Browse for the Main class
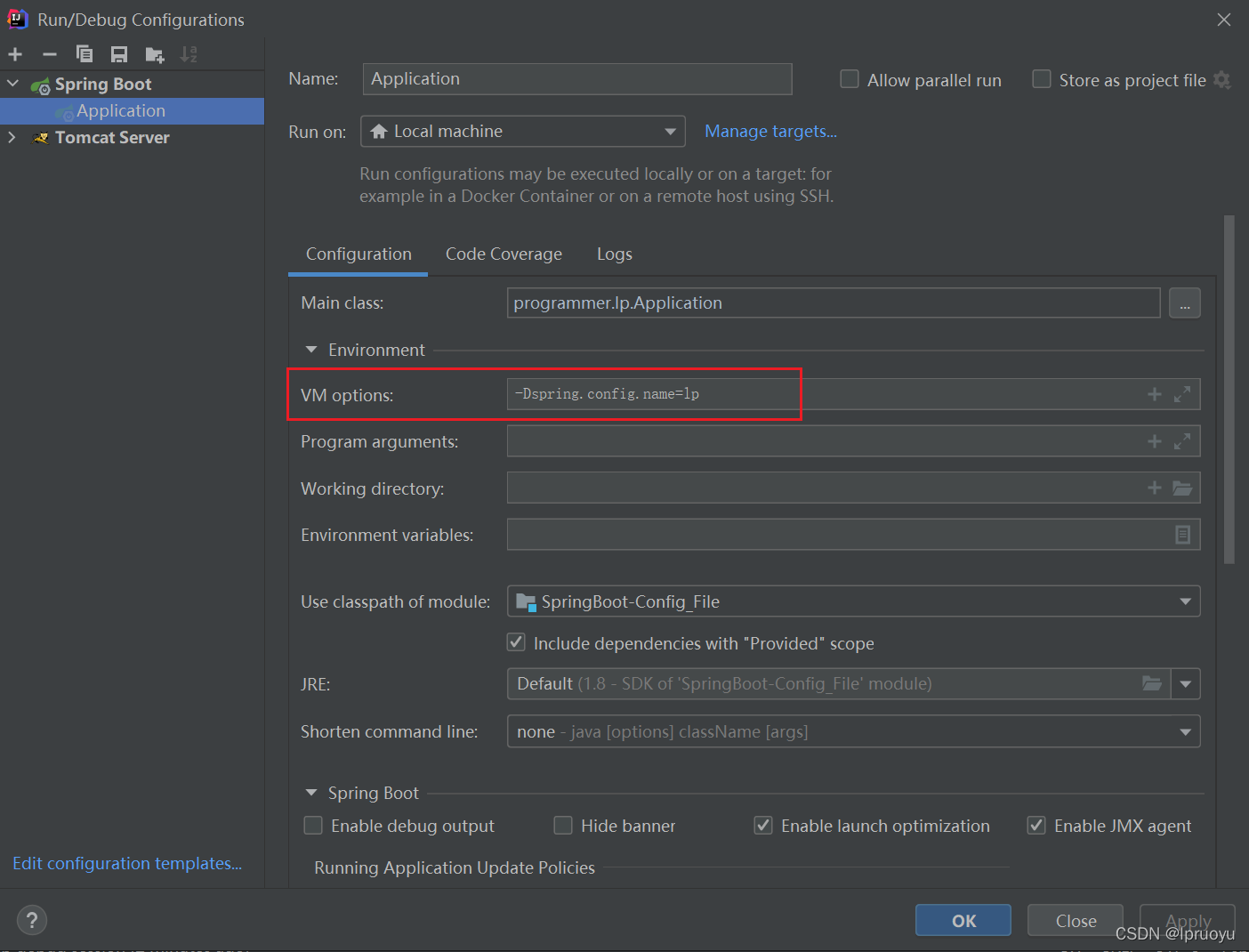Image resolution: width=1249 pixels, height=952 pixels. pyautogui.click(x=1184, y=303)
